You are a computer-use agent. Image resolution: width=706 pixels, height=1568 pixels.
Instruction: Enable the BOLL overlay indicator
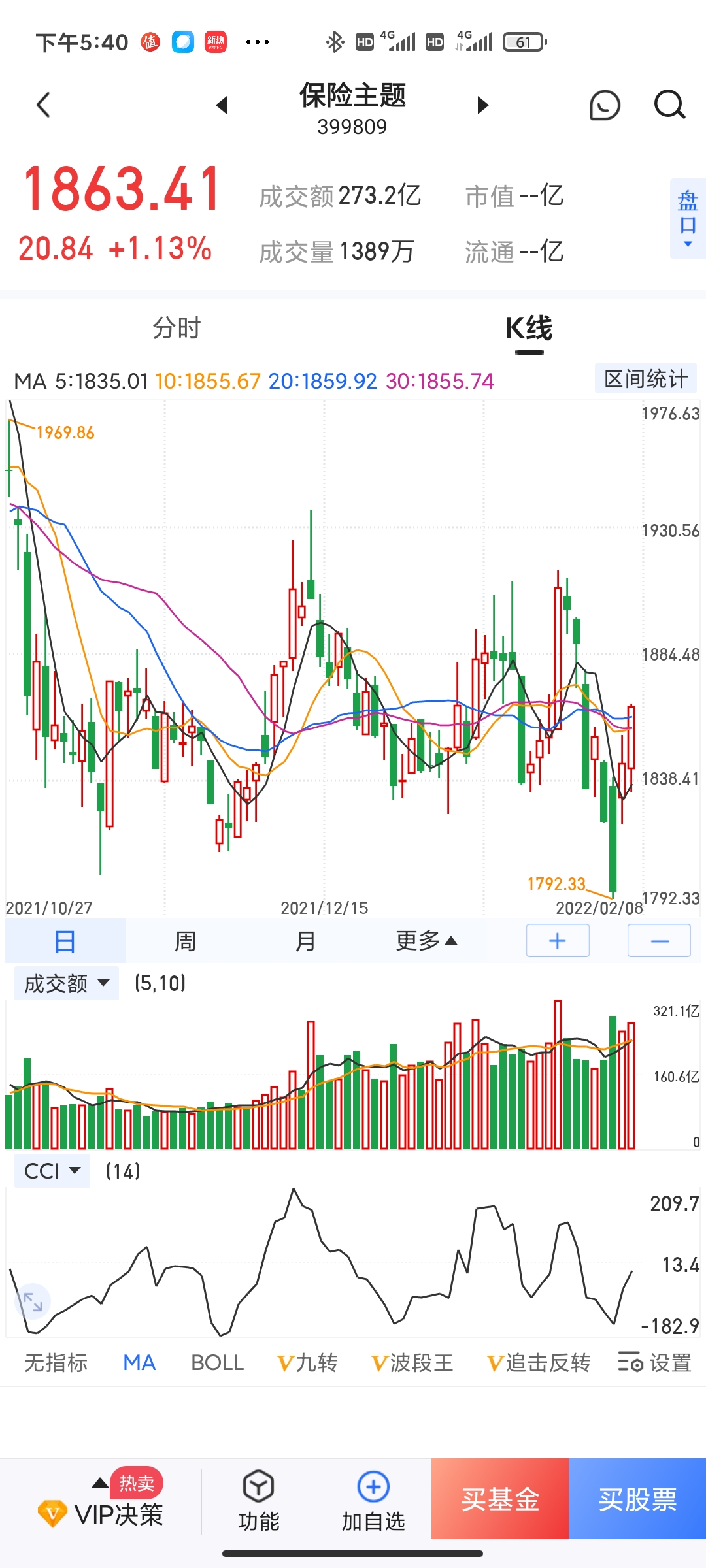tap(217, 1363)
